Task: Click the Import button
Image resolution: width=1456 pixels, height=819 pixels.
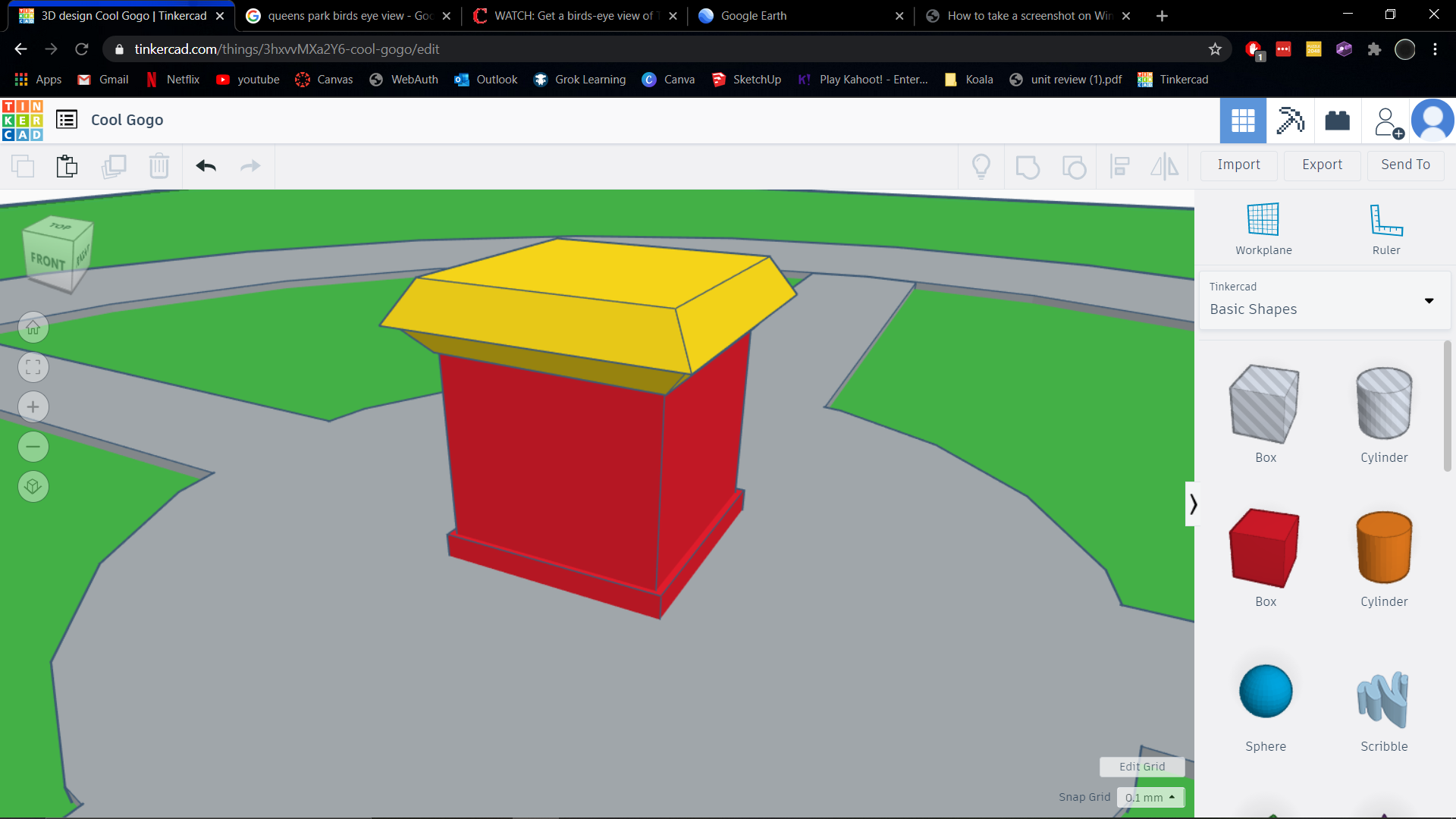Action: pyautogui.click(x=1238, y=165)
